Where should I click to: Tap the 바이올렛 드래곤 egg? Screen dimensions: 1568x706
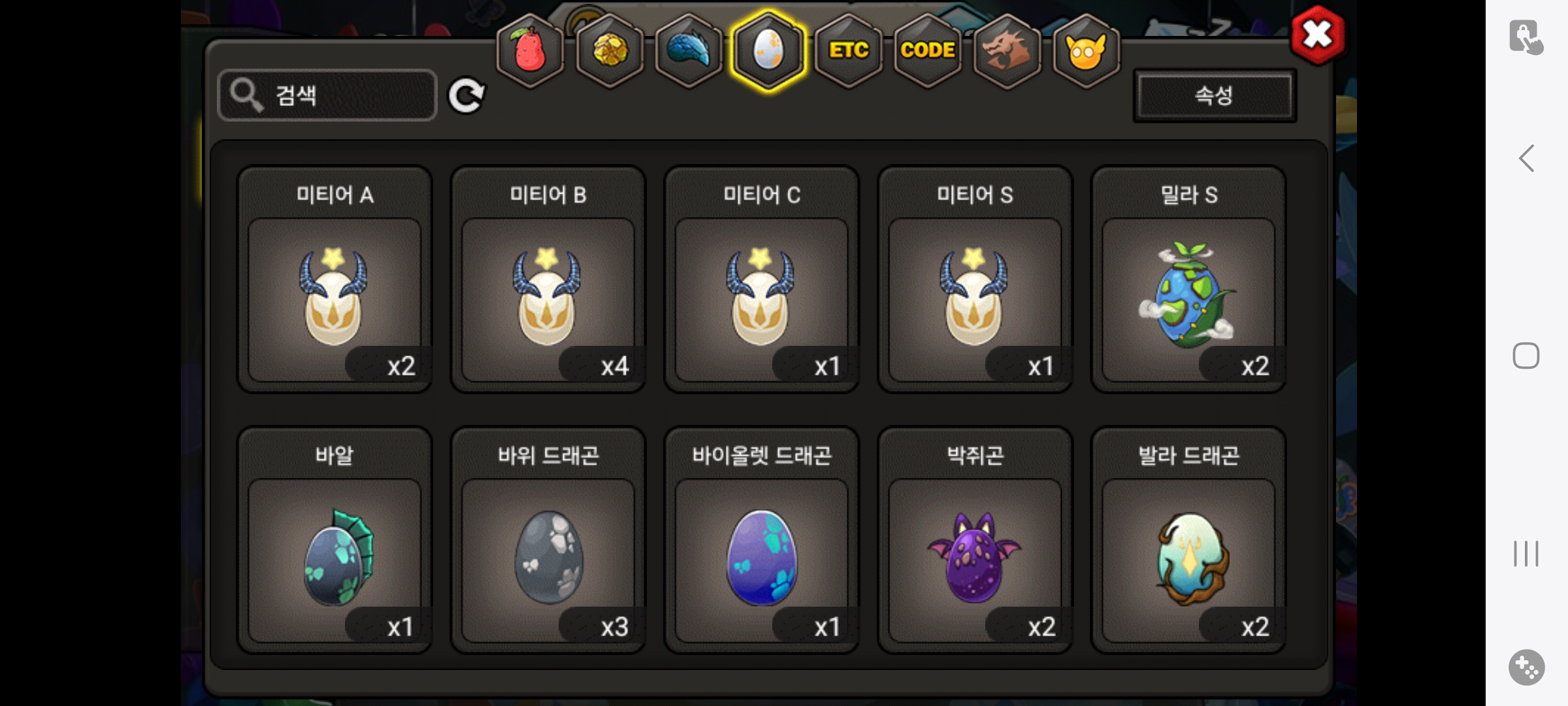[x=761, y=540]
